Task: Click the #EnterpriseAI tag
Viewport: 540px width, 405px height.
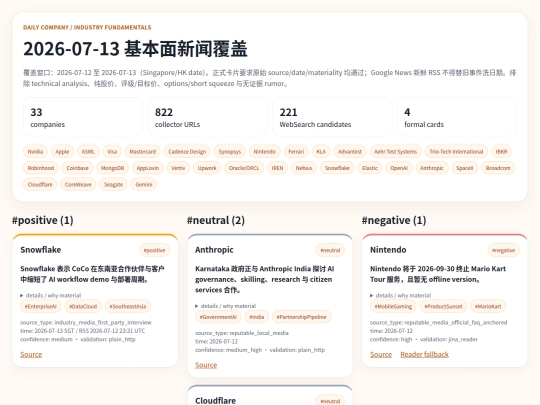Action: (40, 306)
